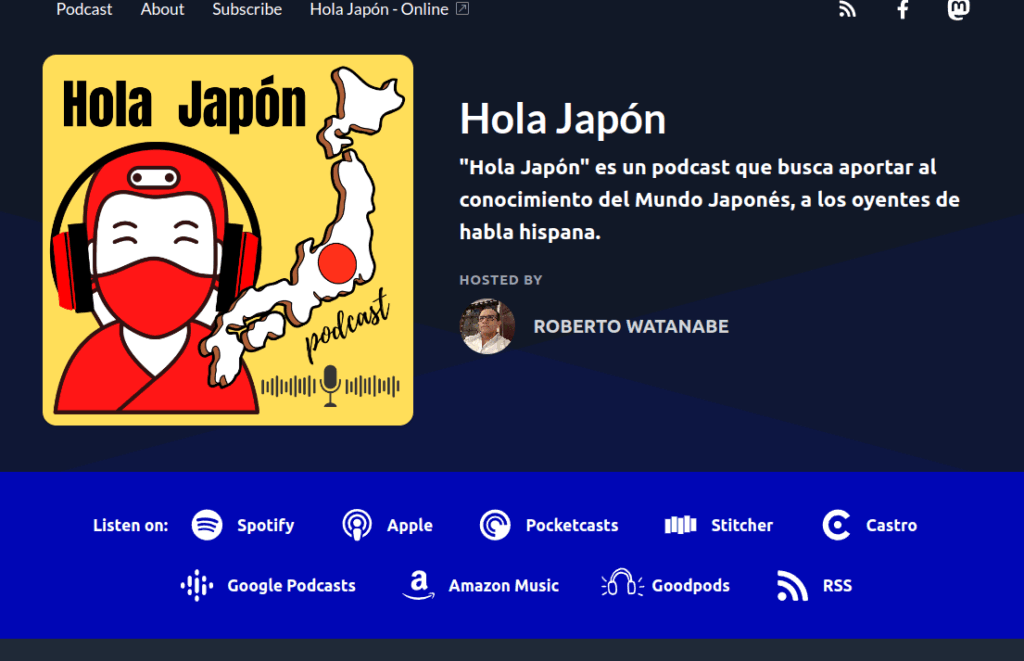Open the Mastodon icon in header

958,10
